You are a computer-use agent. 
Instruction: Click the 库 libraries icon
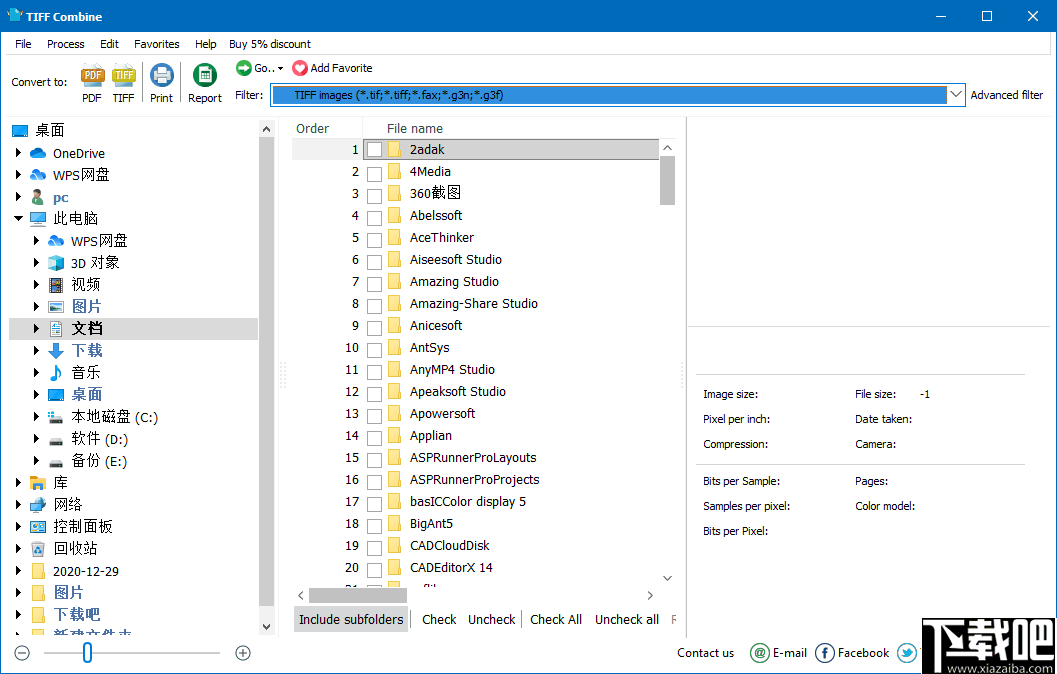click(38, 483)
